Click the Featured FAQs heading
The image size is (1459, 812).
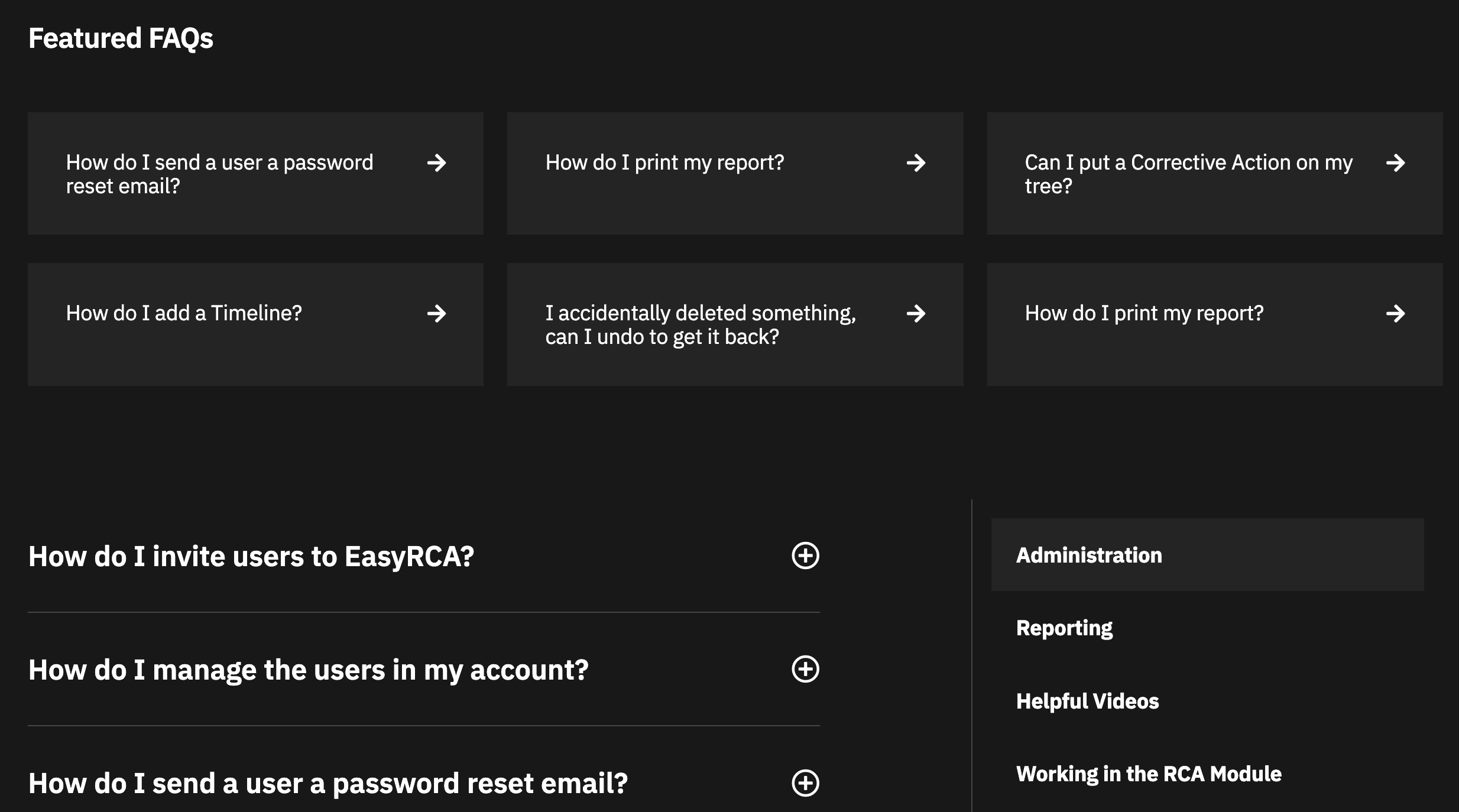[121, 38]
